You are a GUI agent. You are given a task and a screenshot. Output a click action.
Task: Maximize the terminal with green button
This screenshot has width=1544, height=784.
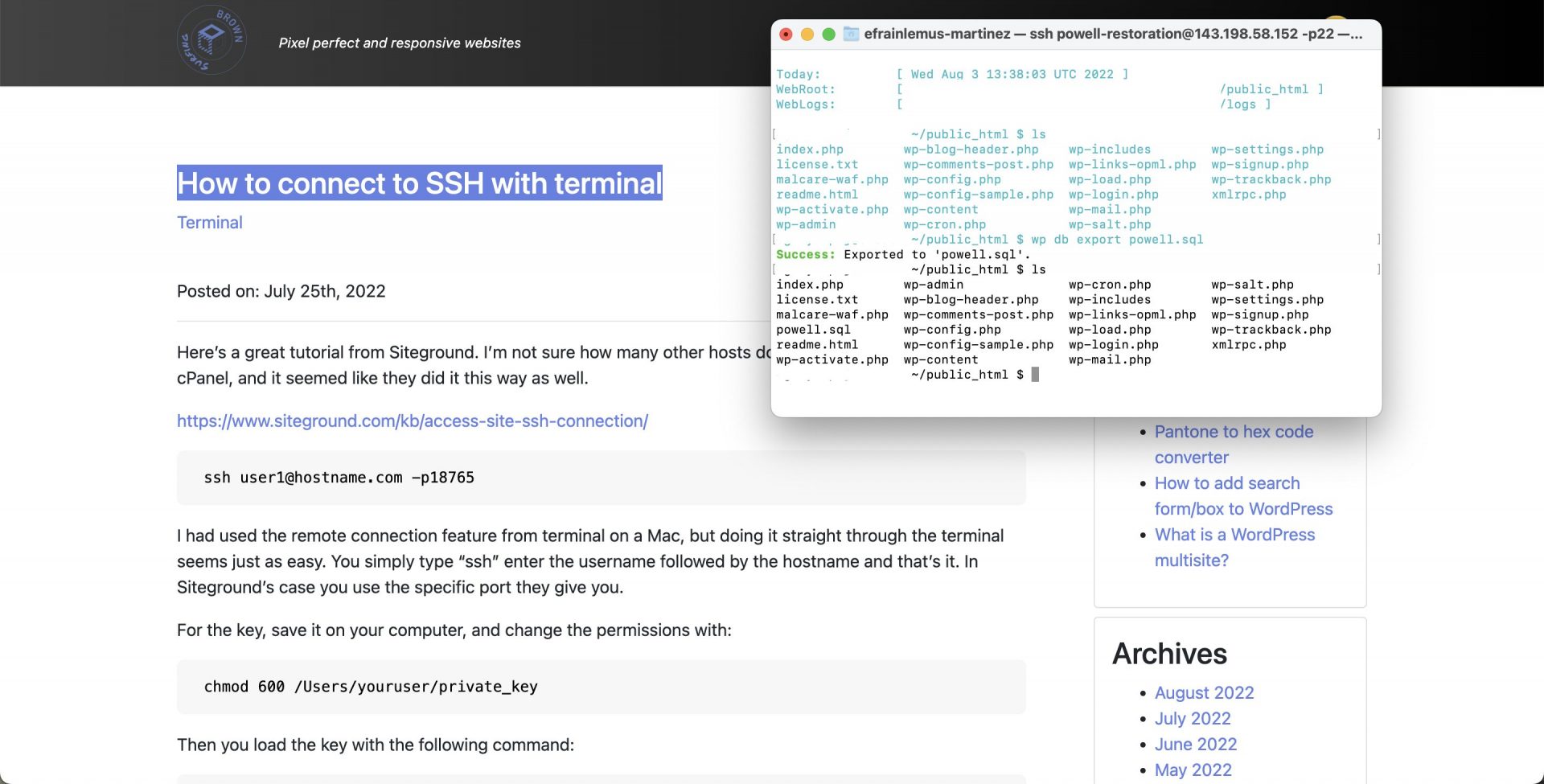coord(828,34)
